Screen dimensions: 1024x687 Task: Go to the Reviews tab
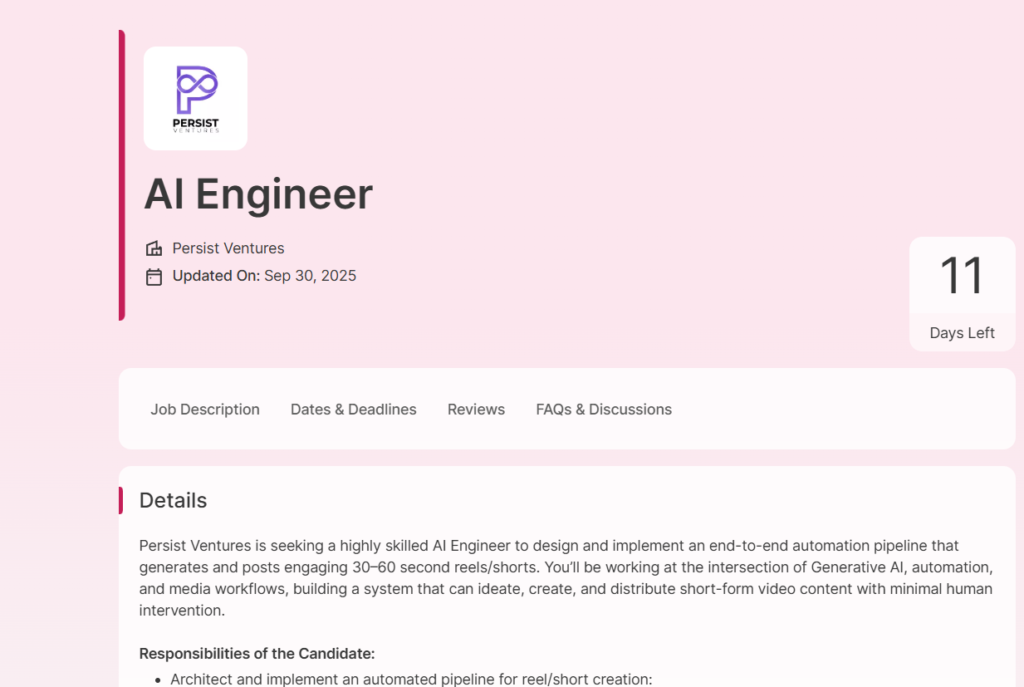[476, 409]
